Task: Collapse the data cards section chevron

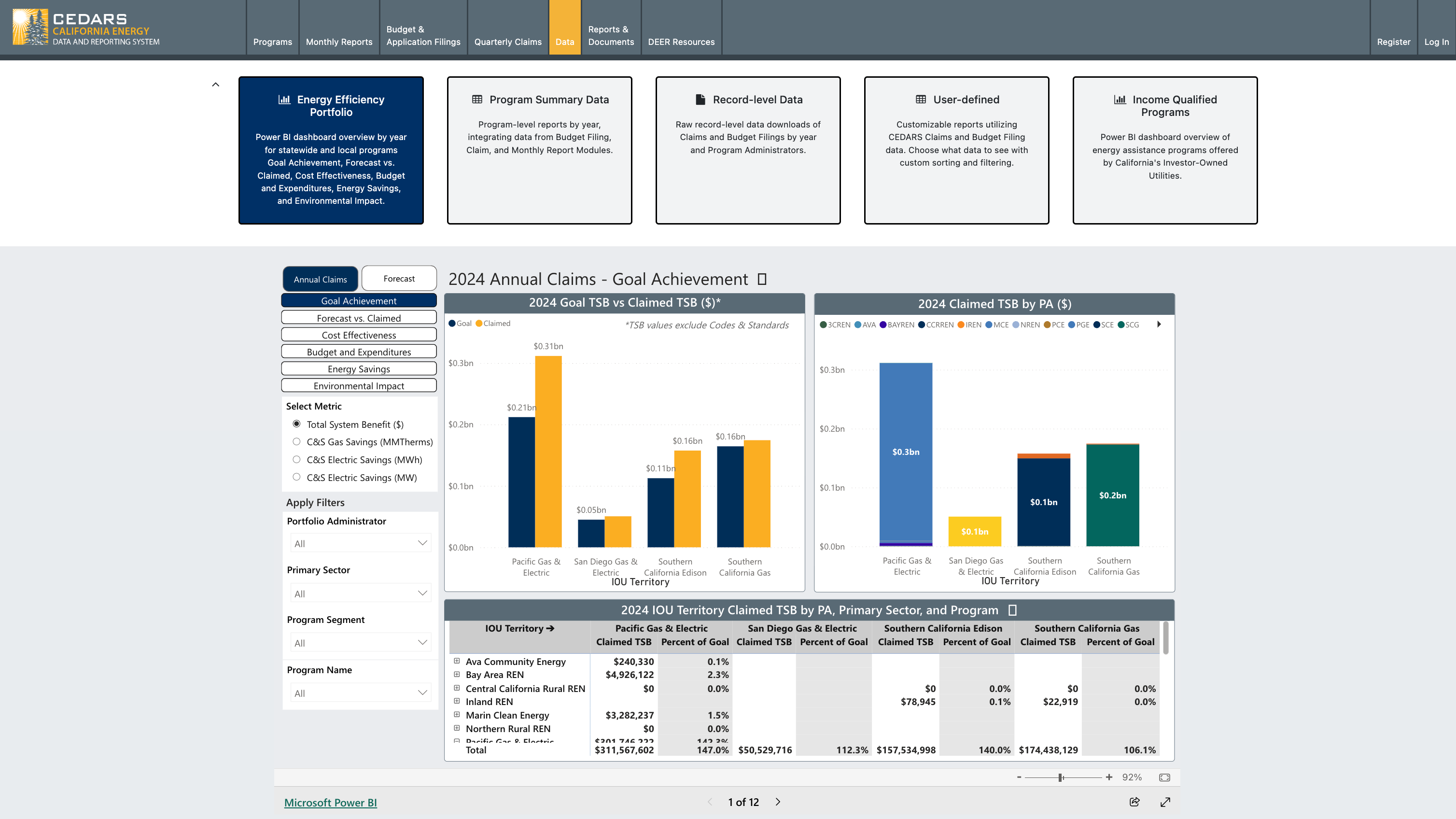Action: 215,85
